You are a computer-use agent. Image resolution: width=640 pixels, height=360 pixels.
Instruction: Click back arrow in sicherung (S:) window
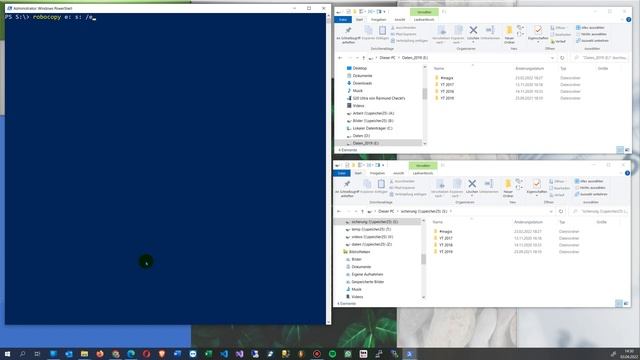pos(339,211)
